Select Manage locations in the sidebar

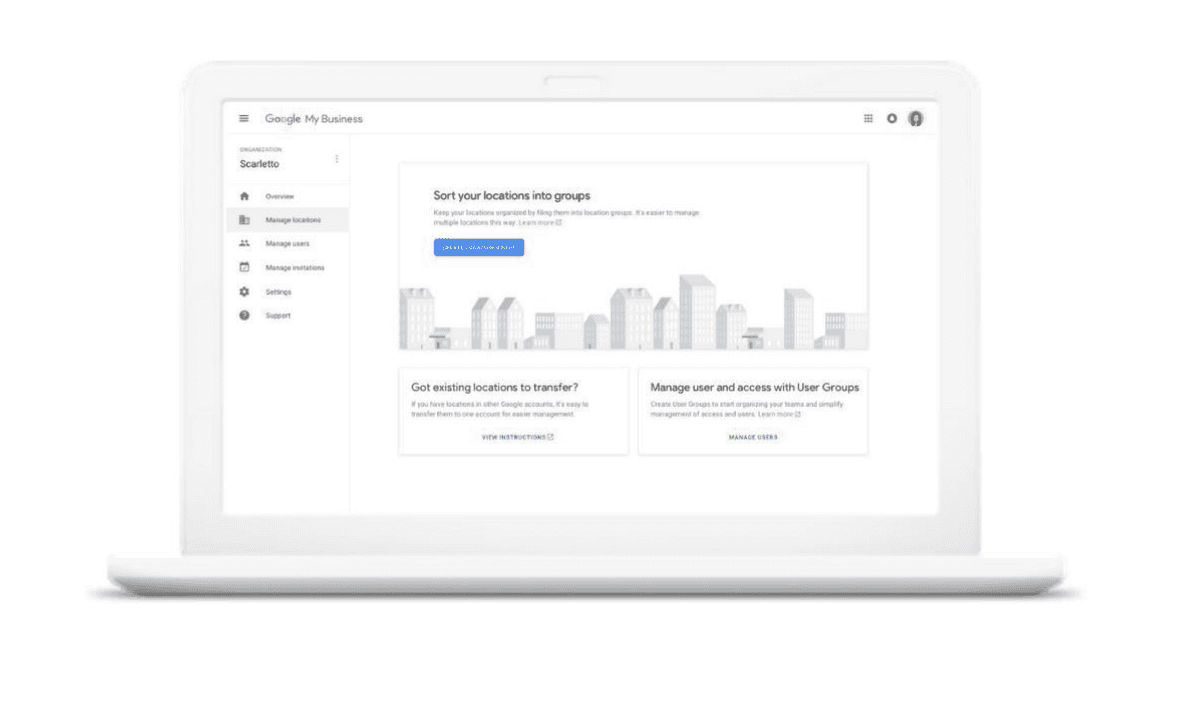293,220
